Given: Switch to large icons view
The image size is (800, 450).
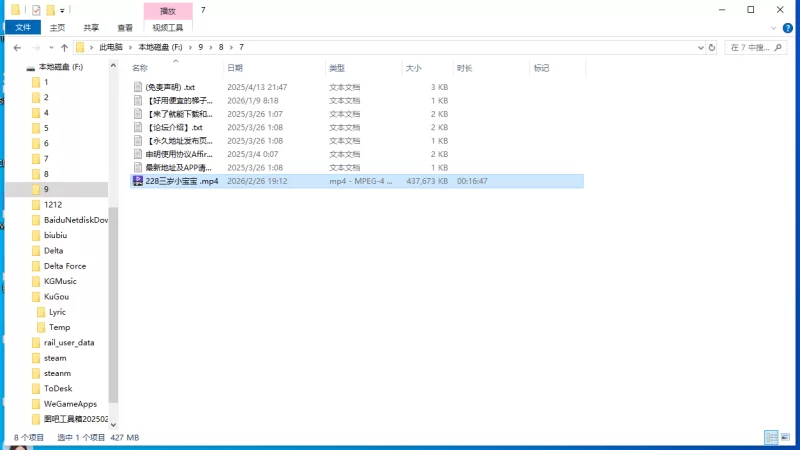Looking at the screenshot, I should click(785, 437).
